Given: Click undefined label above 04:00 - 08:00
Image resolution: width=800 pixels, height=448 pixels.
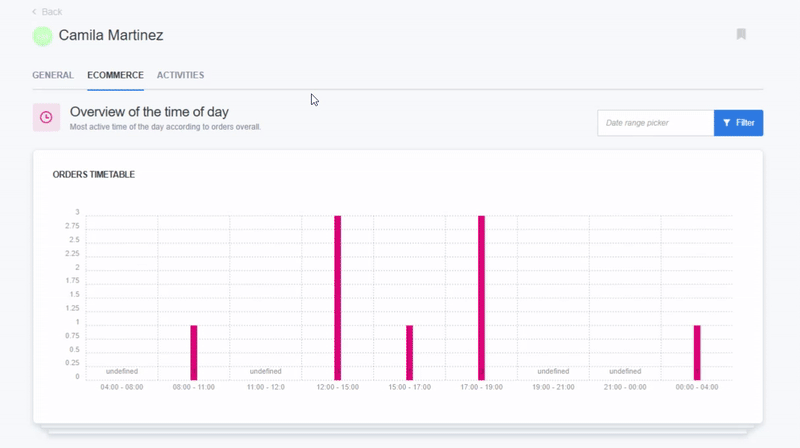Looking at the screenshot, I should pyautogui.click(x=122, y=371).
